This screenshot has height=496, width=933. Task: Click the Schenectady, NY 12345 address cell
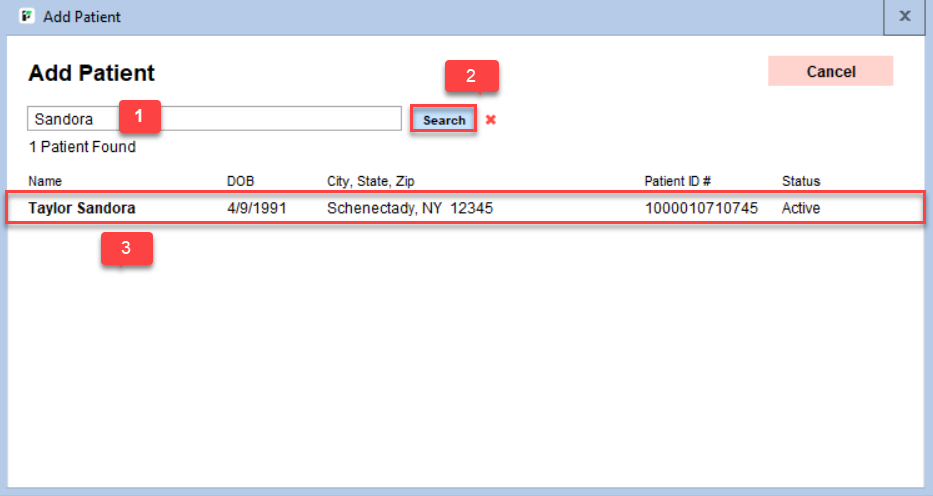410,208
